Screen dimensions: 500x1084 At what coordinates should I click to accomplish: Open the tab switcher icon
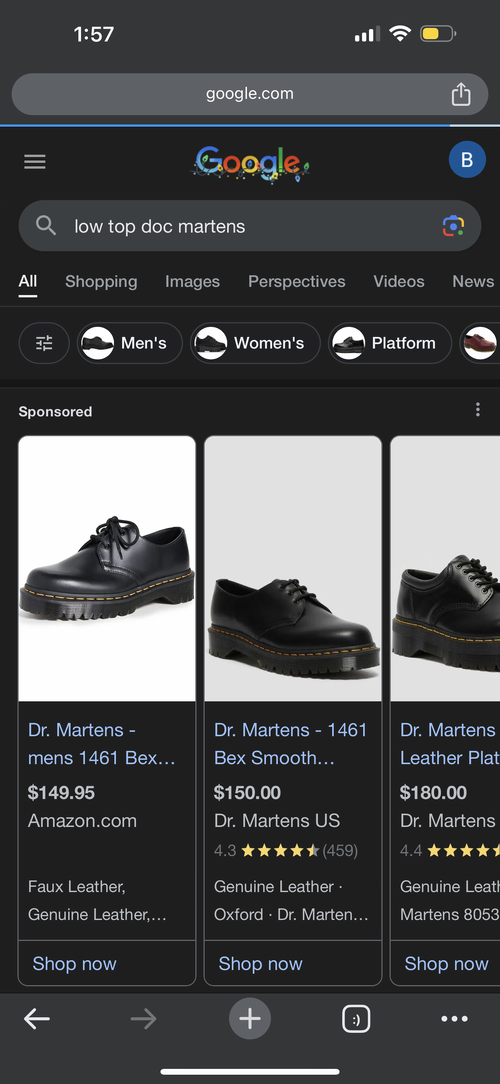point(356,1018)
